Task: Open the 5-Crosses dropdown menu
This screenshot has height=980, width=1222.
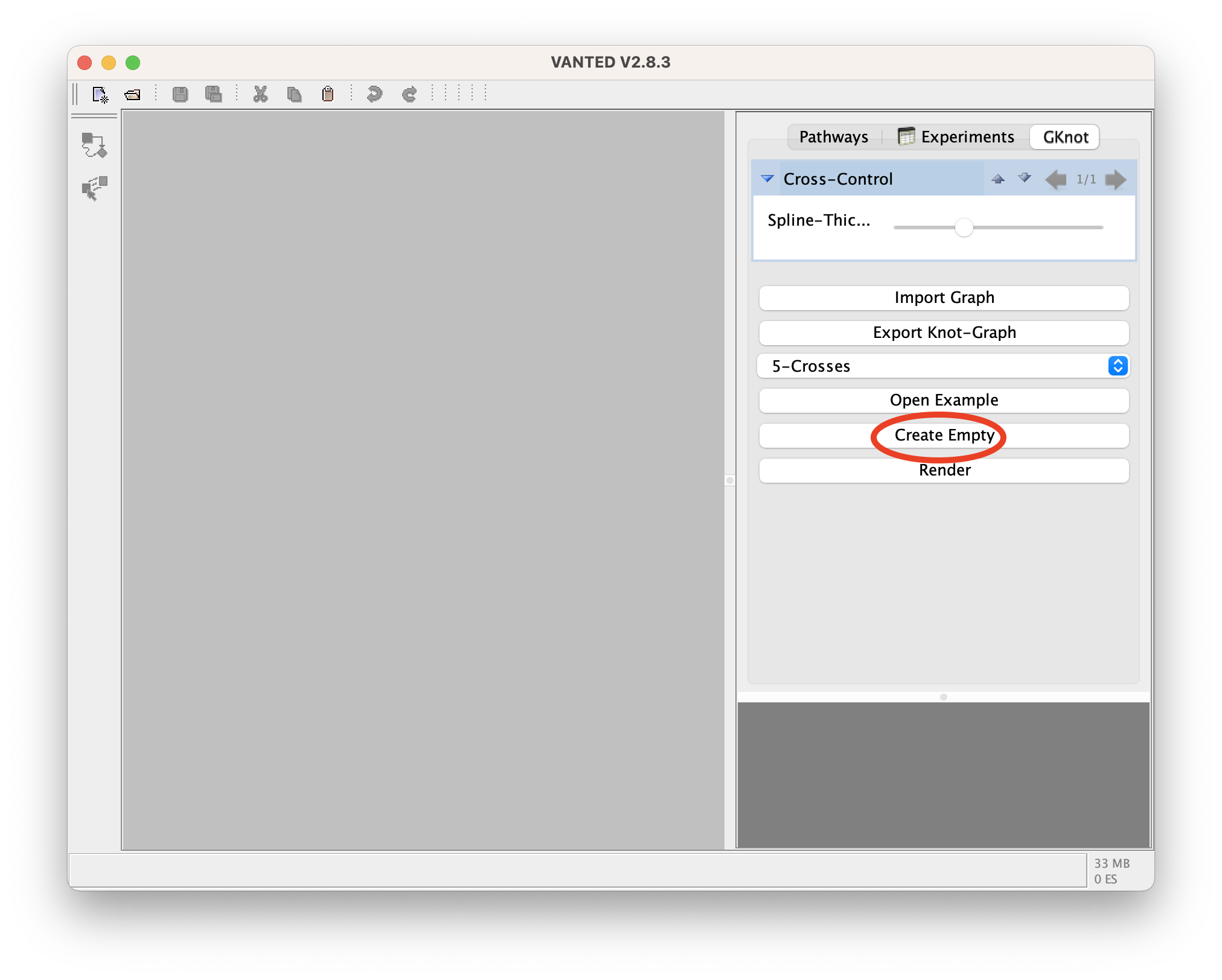Action: pyautogui.click(x=1118, y=366)
